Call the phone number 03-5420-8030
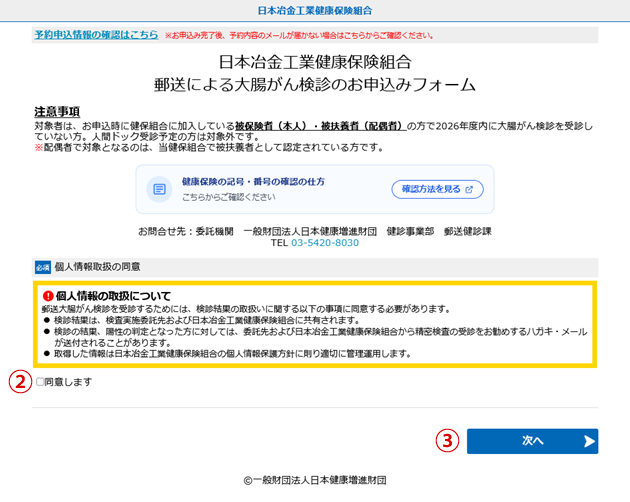630x502 pixels. click(x=325, y=243)
